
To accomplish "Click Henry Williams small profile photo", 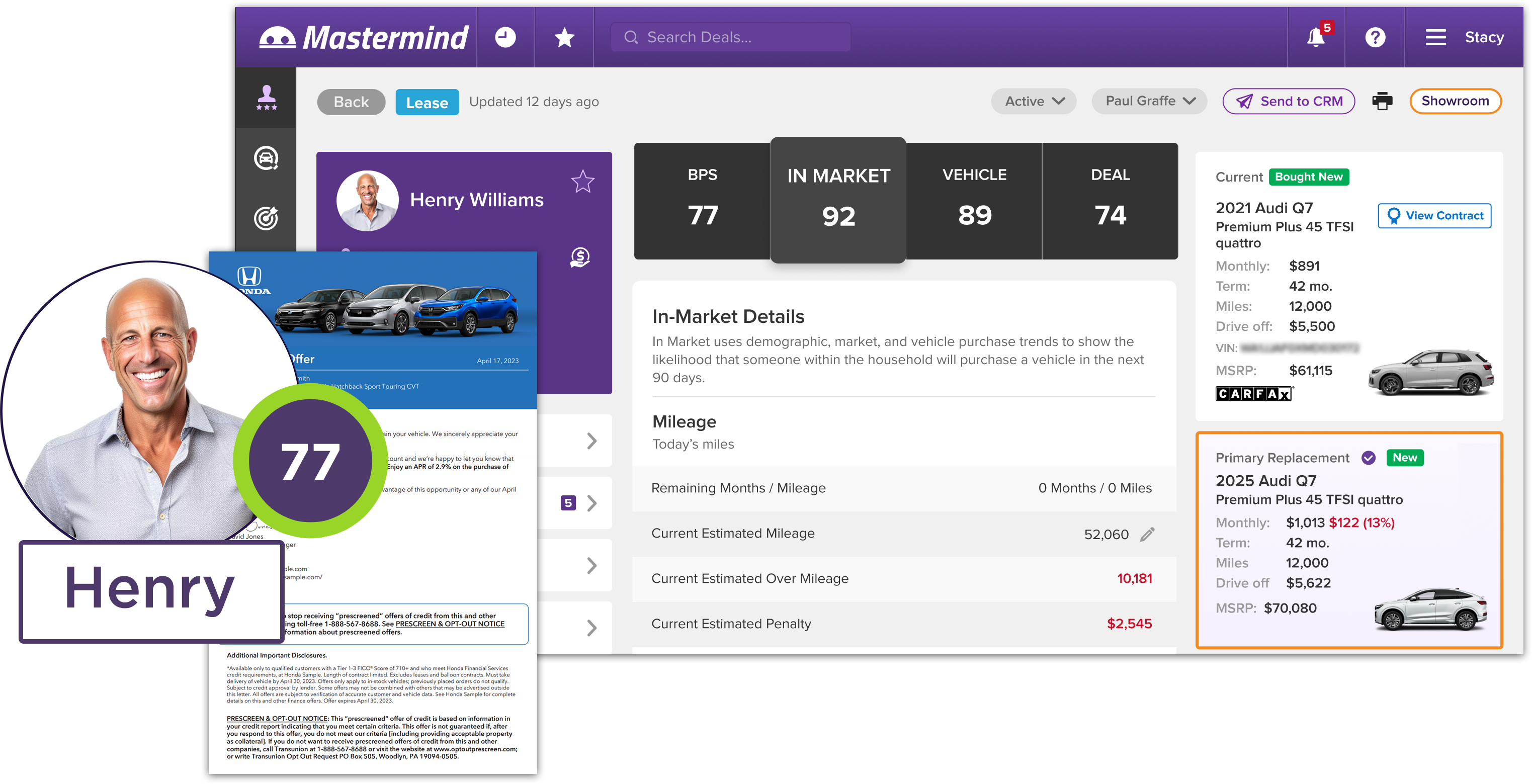I will point(368,201).
